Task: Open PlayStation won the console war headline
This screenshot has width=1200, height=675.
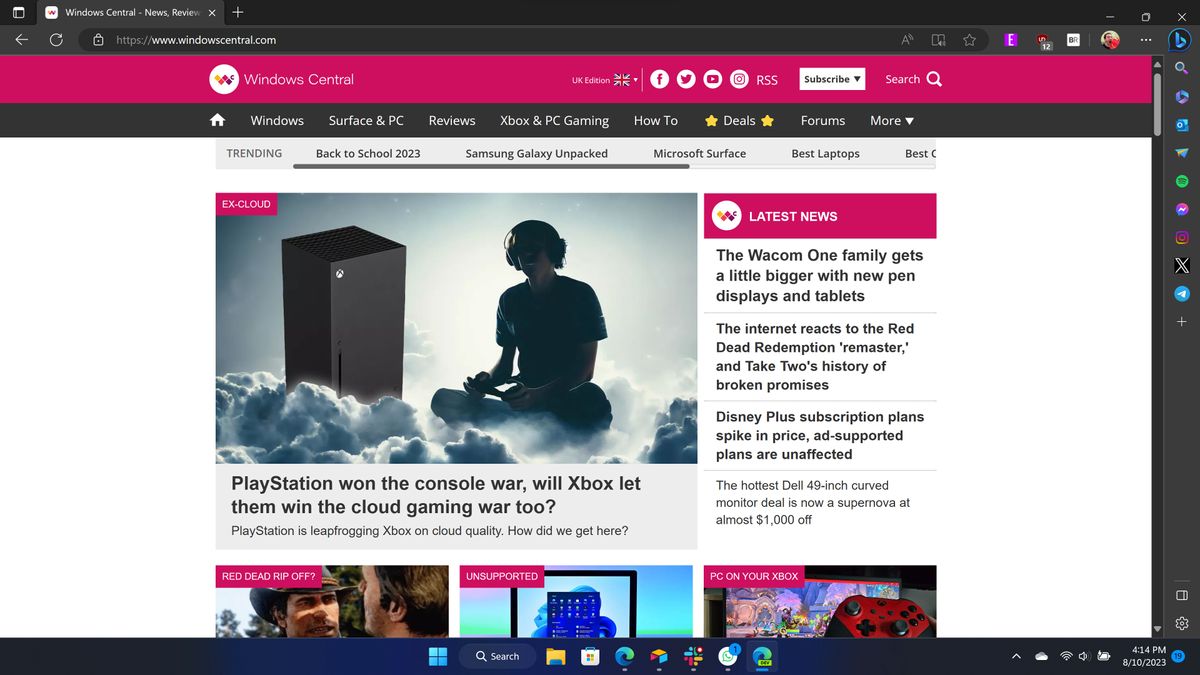Action: [436, 495]
